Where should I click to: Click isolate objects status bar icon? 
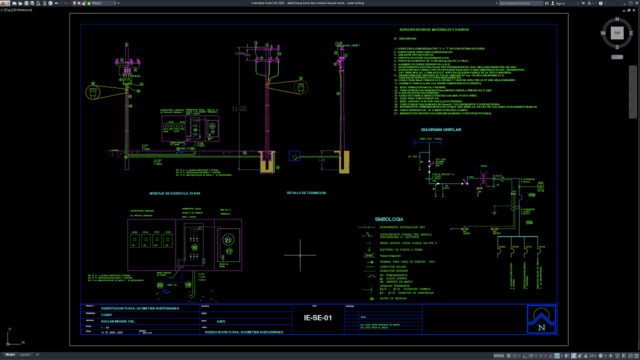(x=624, y=356)
